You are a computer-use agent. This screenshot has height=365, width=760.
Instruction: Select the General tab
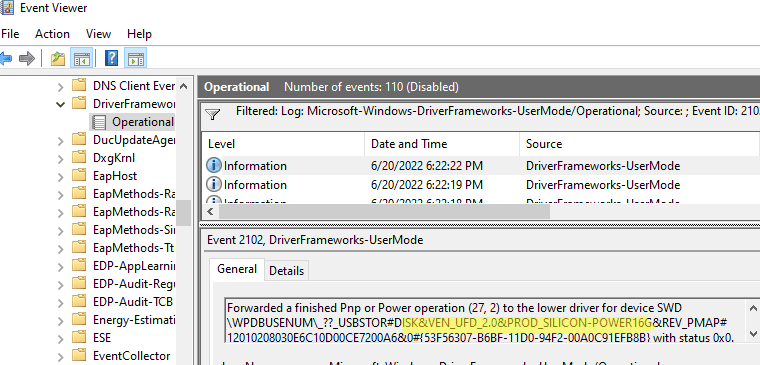click(237, 269)
